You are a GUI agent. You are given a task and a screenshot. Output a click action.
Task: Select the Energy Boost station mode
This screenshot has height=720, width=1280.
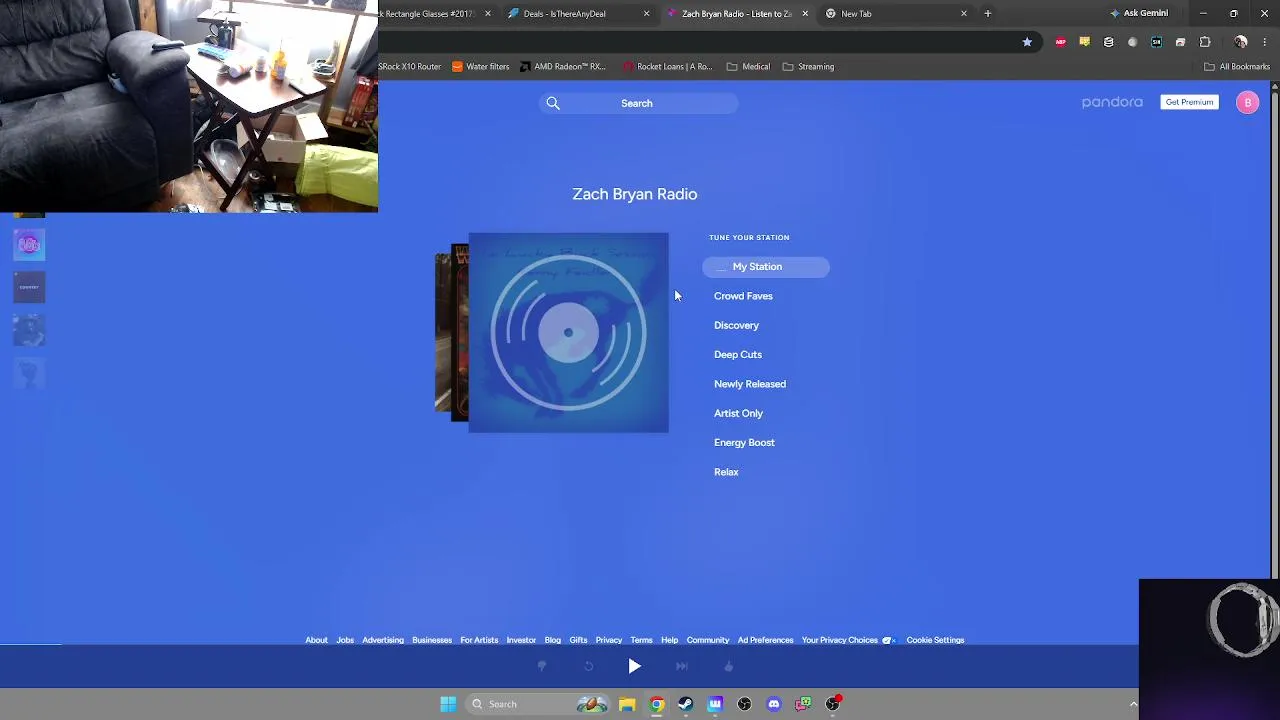[744, 442]
